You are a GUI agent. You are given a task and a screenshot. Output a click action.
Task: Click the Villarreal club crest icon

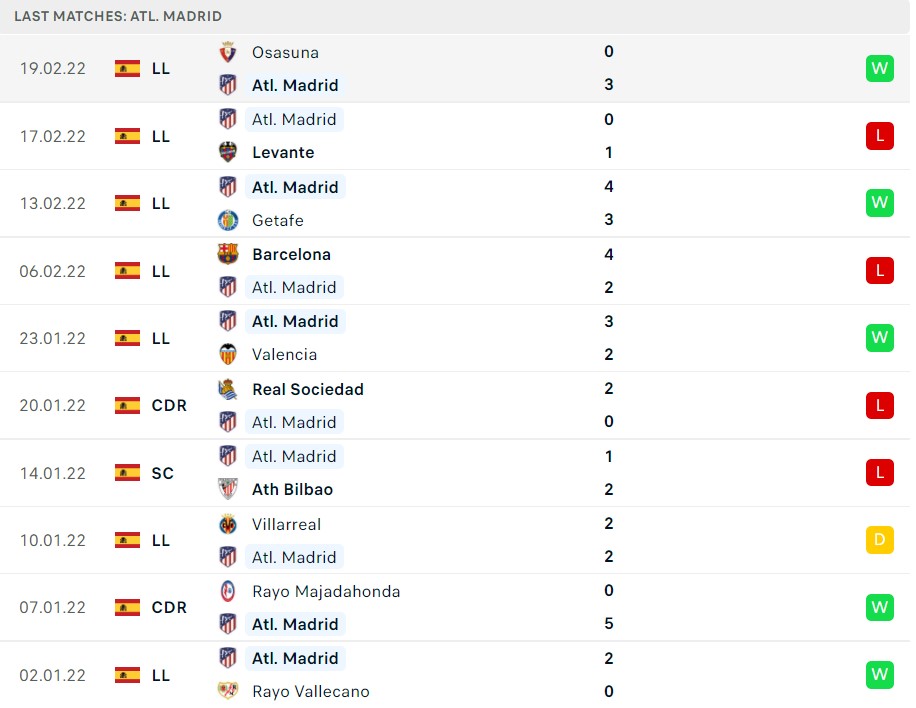coord(227,524)
